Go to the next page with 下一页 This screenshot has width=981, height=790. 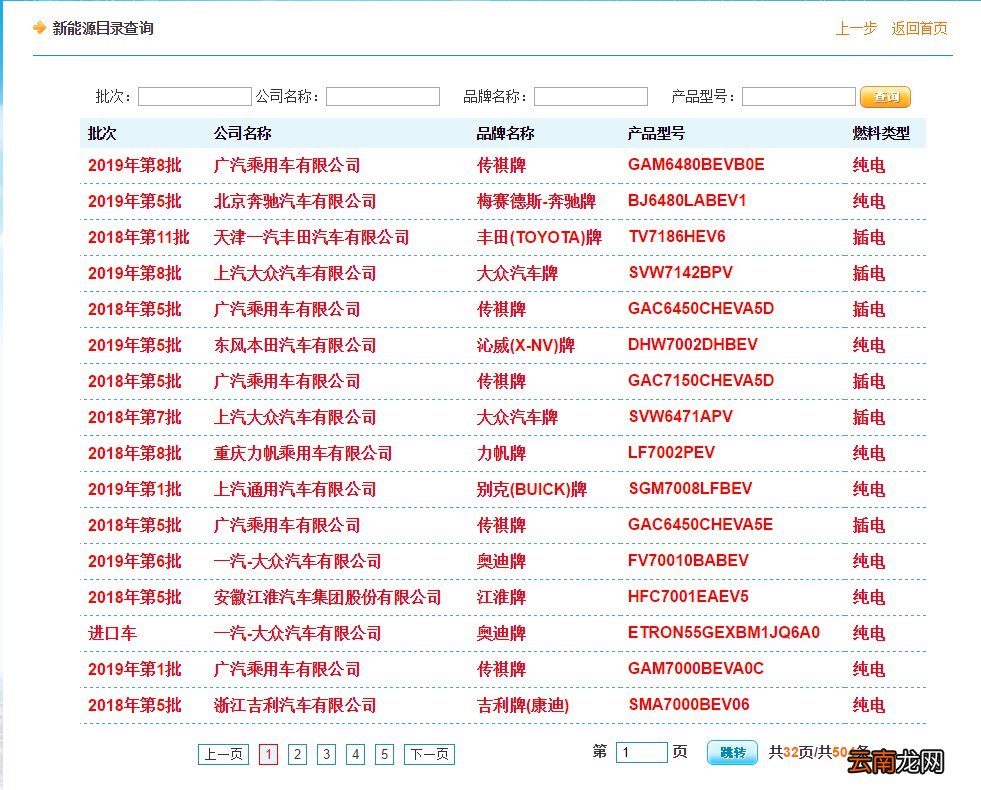pyautogui.click(x=429, y=754)
